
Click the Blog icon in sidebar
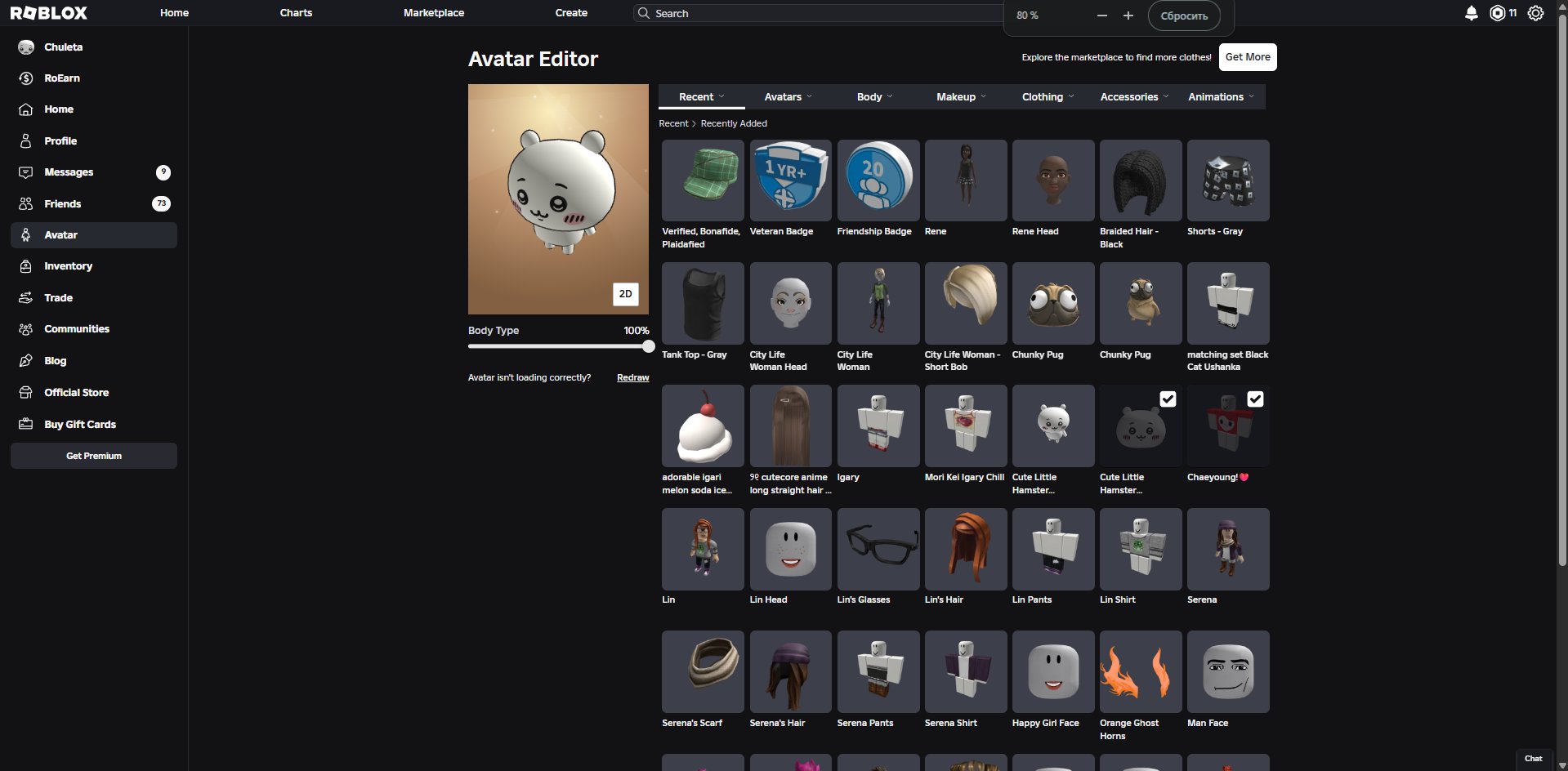click(26, 361)
